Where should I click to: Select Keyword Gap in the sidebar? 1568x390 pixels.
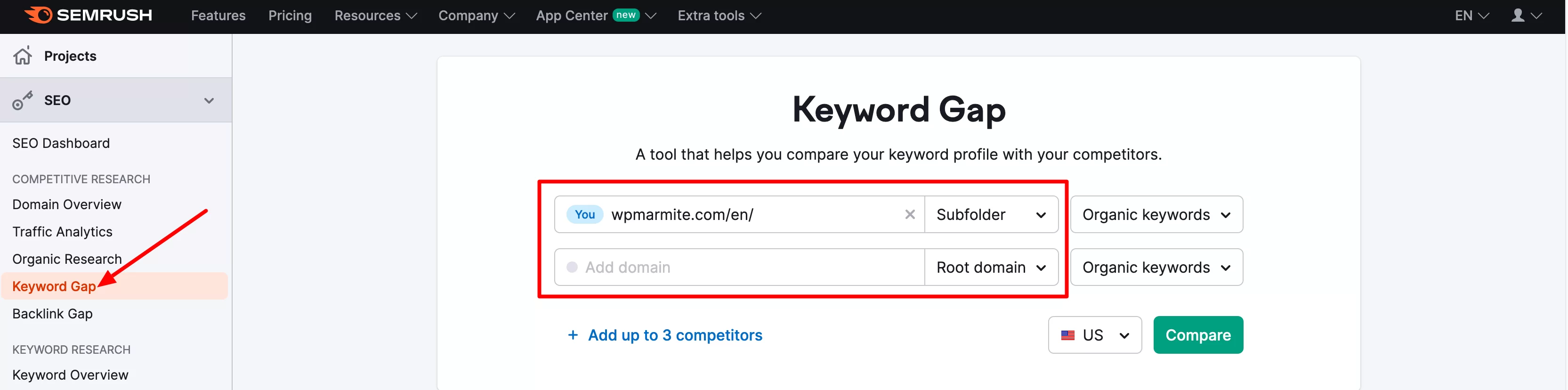pyautogui.click(x=114, y=286)
